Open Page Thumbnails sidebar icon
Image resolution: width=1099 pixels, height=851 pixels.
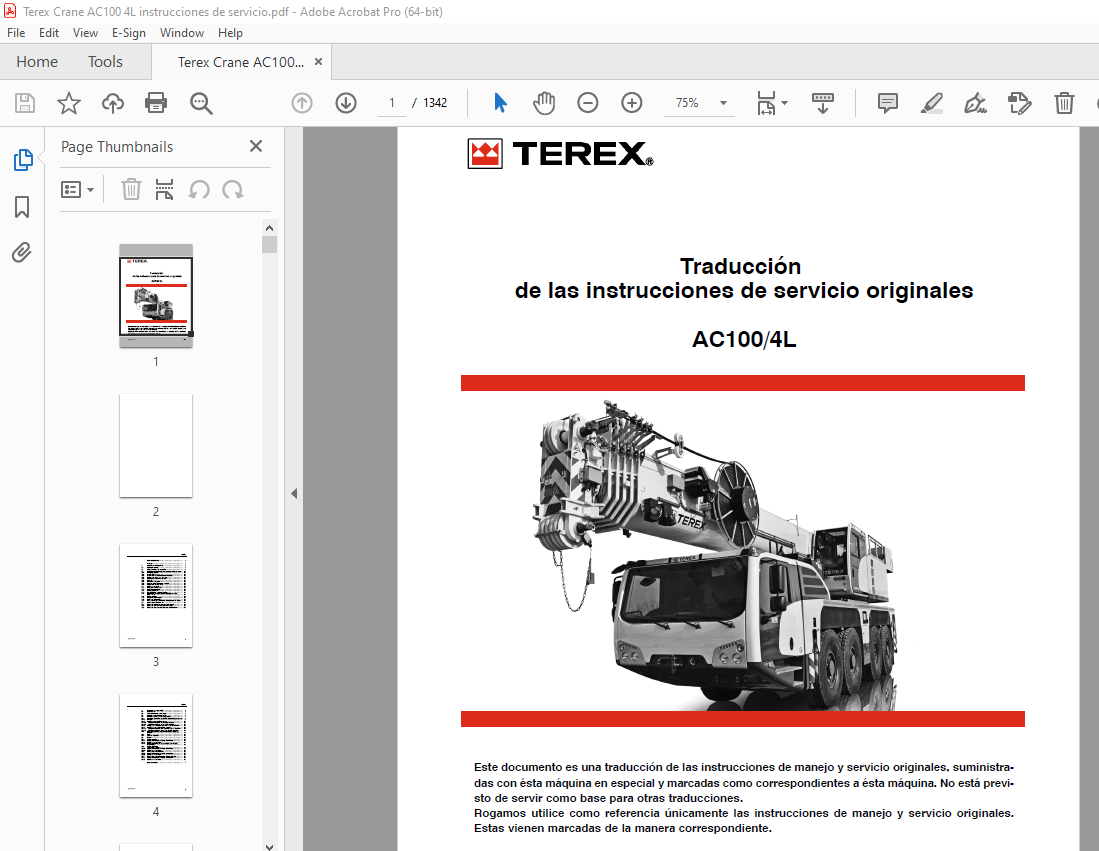22,160
